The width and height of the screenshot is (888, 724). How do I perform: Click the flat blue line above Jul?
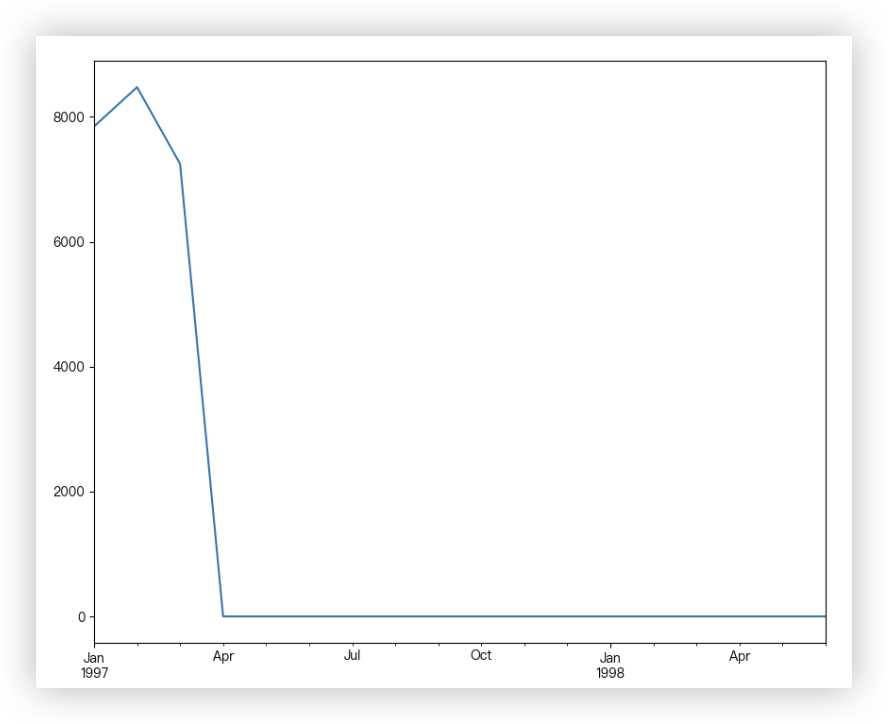(x=352, y=616)
